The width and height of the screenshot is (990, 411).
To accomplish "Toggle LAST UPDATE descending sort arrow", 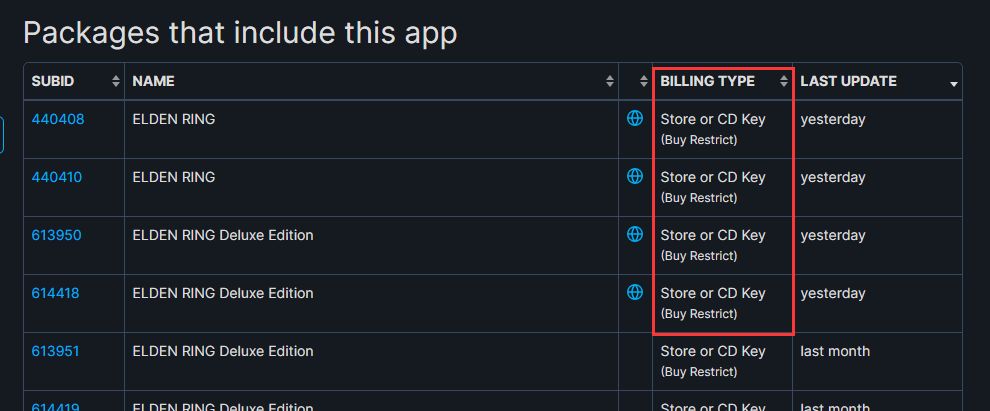I will point(953,84).
